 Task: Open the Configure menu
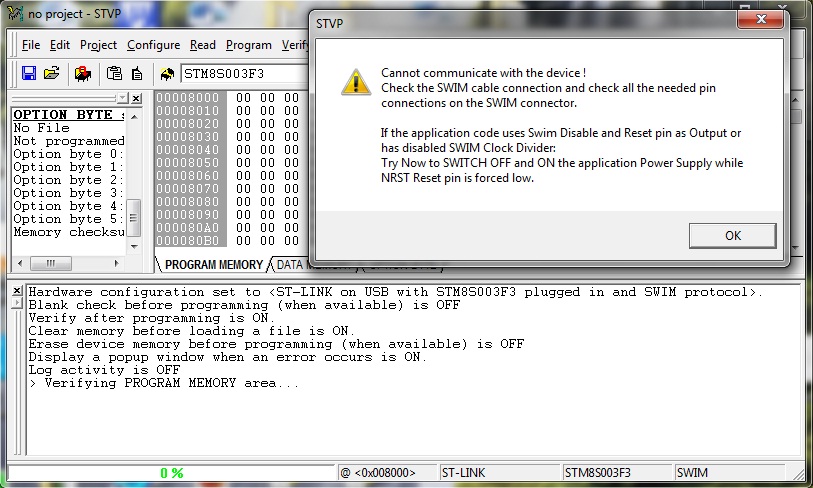pyautogui.click(x=153, y=45)
